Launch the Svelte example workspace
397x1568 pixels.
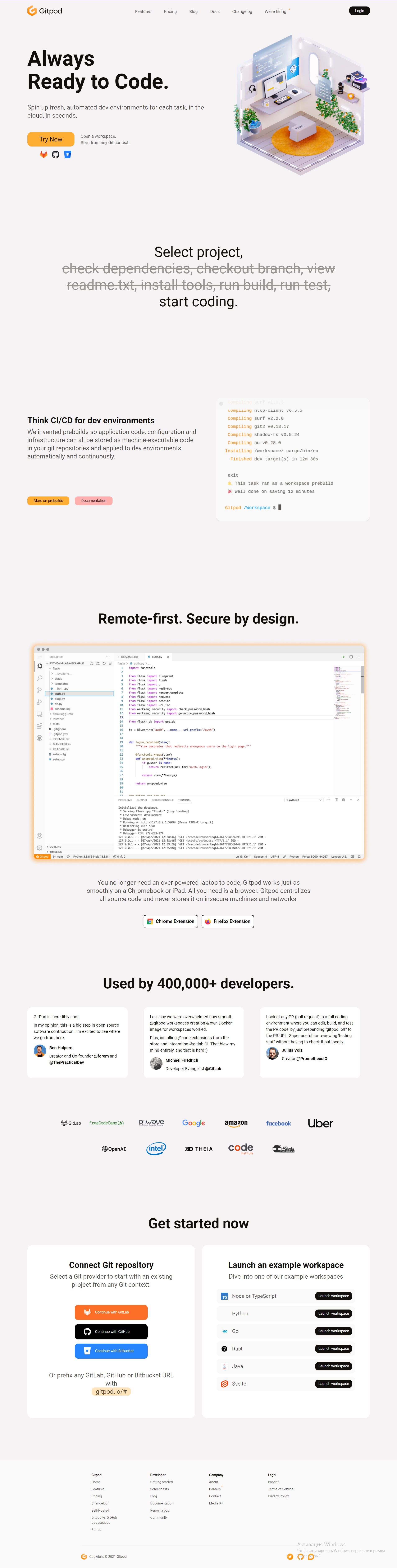[x=334, y=1383]
